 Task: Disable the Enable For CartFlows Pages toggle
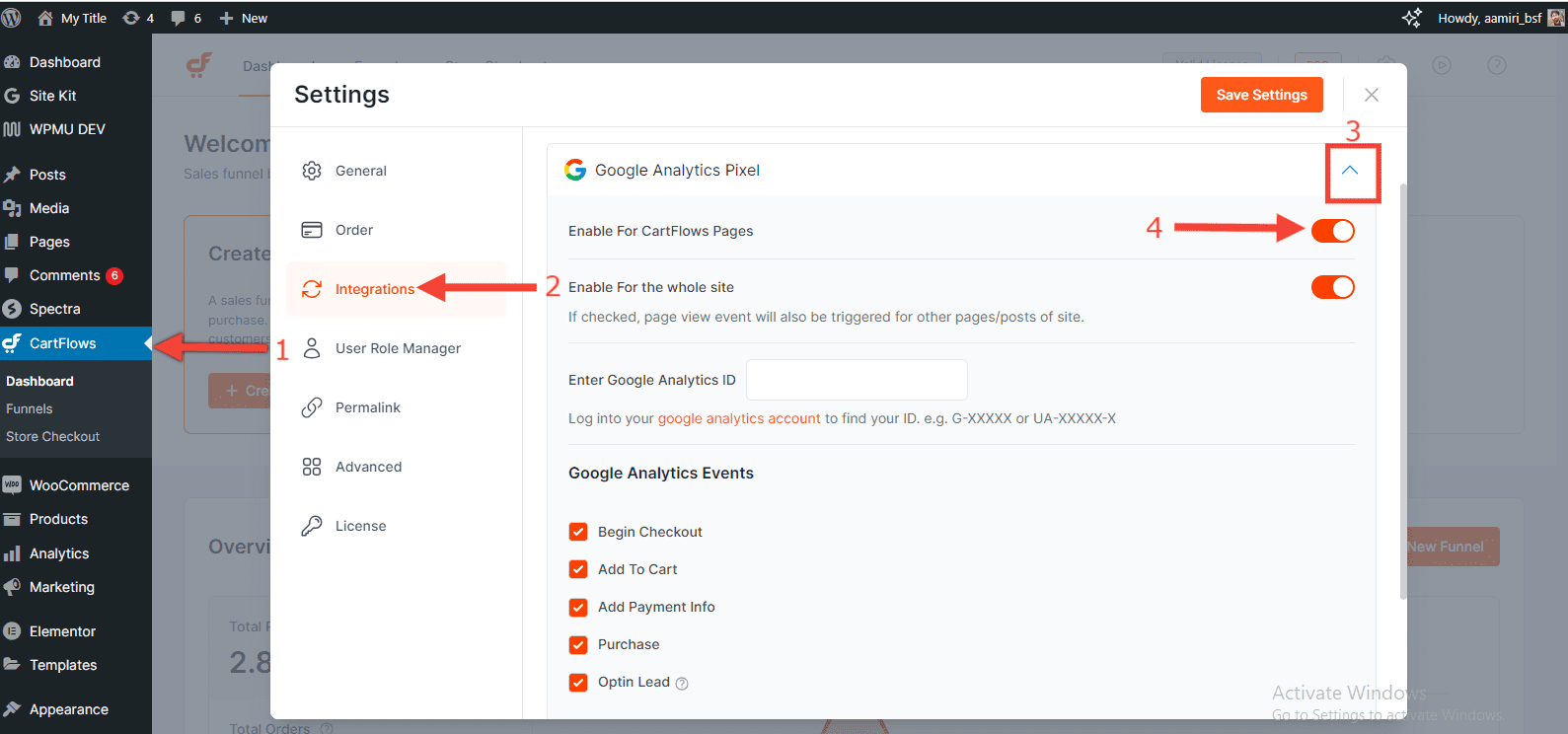(1332, 231)
